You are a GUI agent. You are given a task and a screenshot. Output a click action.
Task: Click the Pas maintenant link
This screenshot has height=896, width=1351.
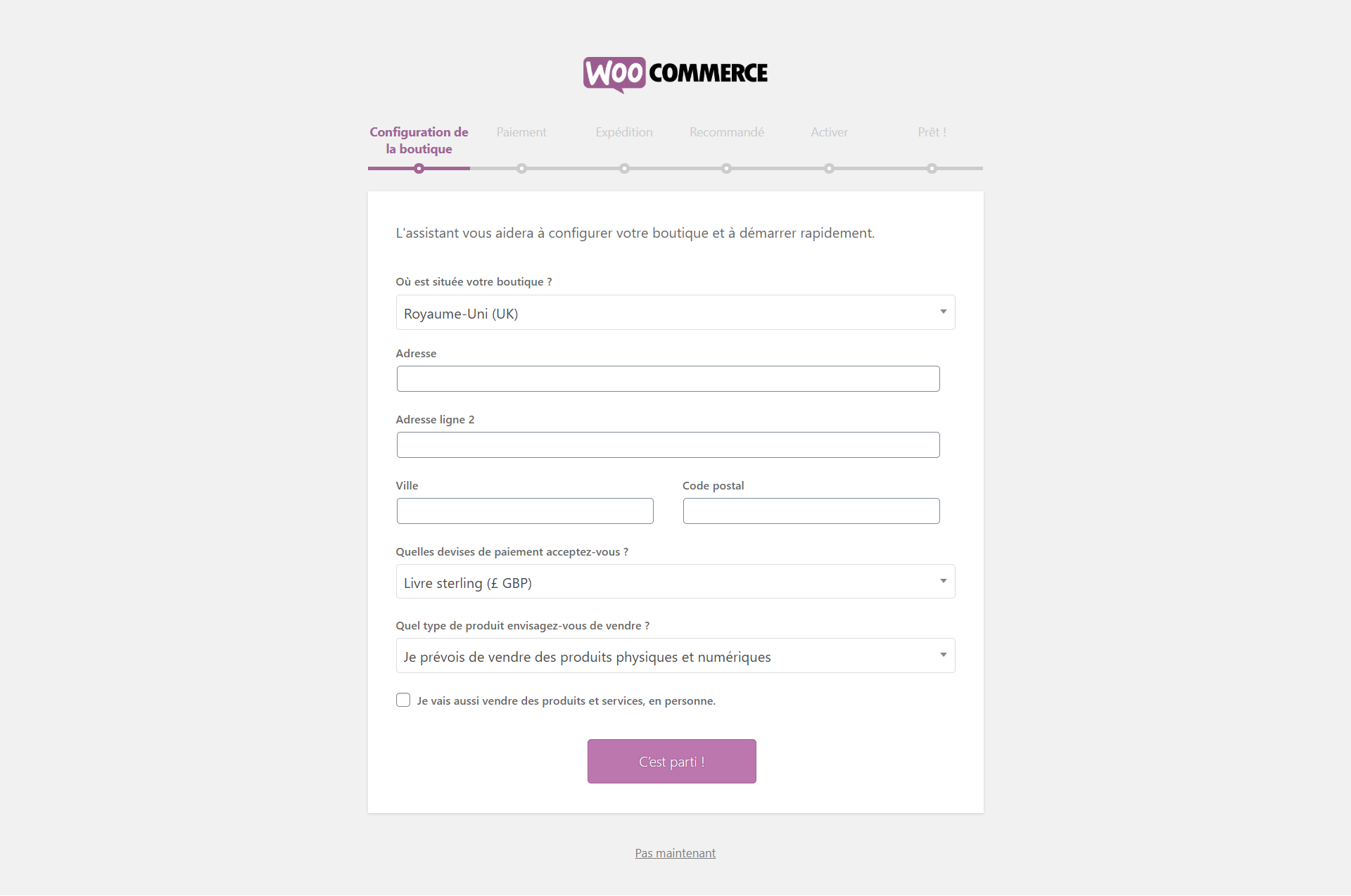(675, 853)
